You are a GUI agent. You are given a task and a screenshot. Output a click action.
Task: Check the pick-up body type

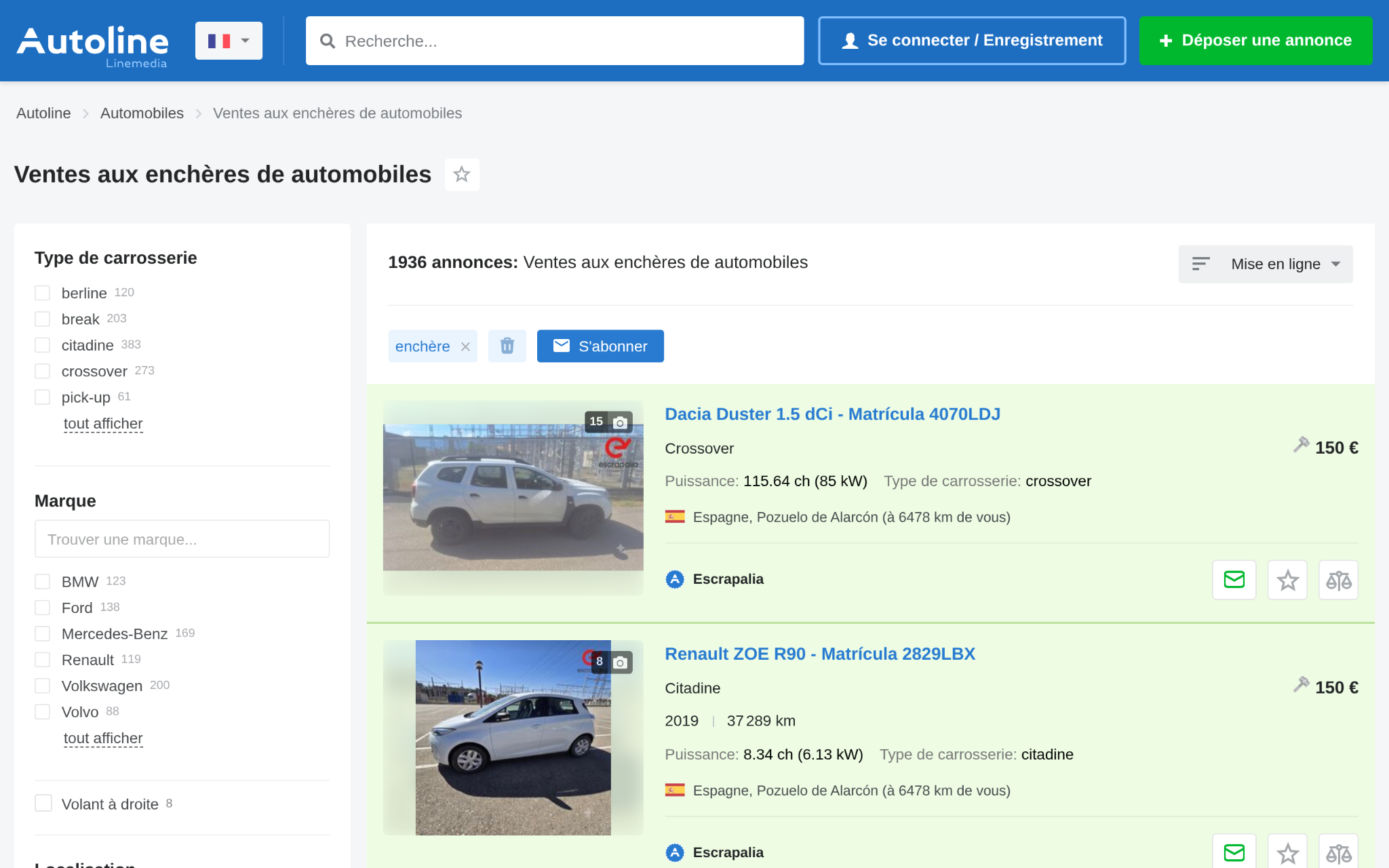click(43, 397)
